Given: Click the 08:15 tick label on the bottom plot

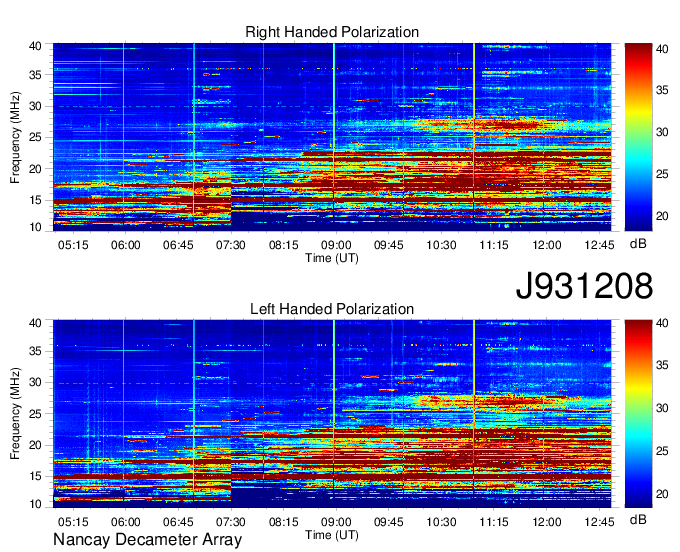Looking at the screenshot, I should click(x=283, y=522).
